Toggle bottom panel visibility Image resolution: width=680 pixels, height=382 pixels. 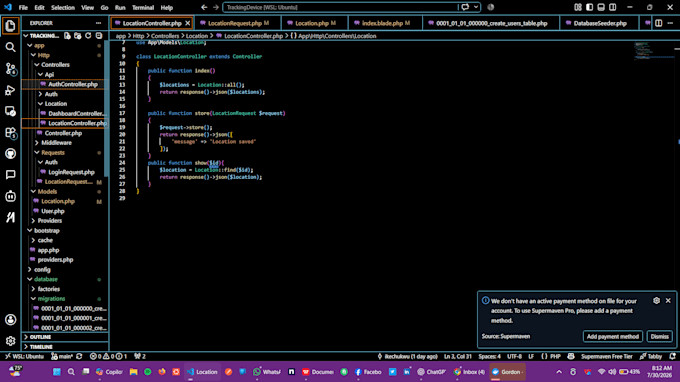point(601,7)
